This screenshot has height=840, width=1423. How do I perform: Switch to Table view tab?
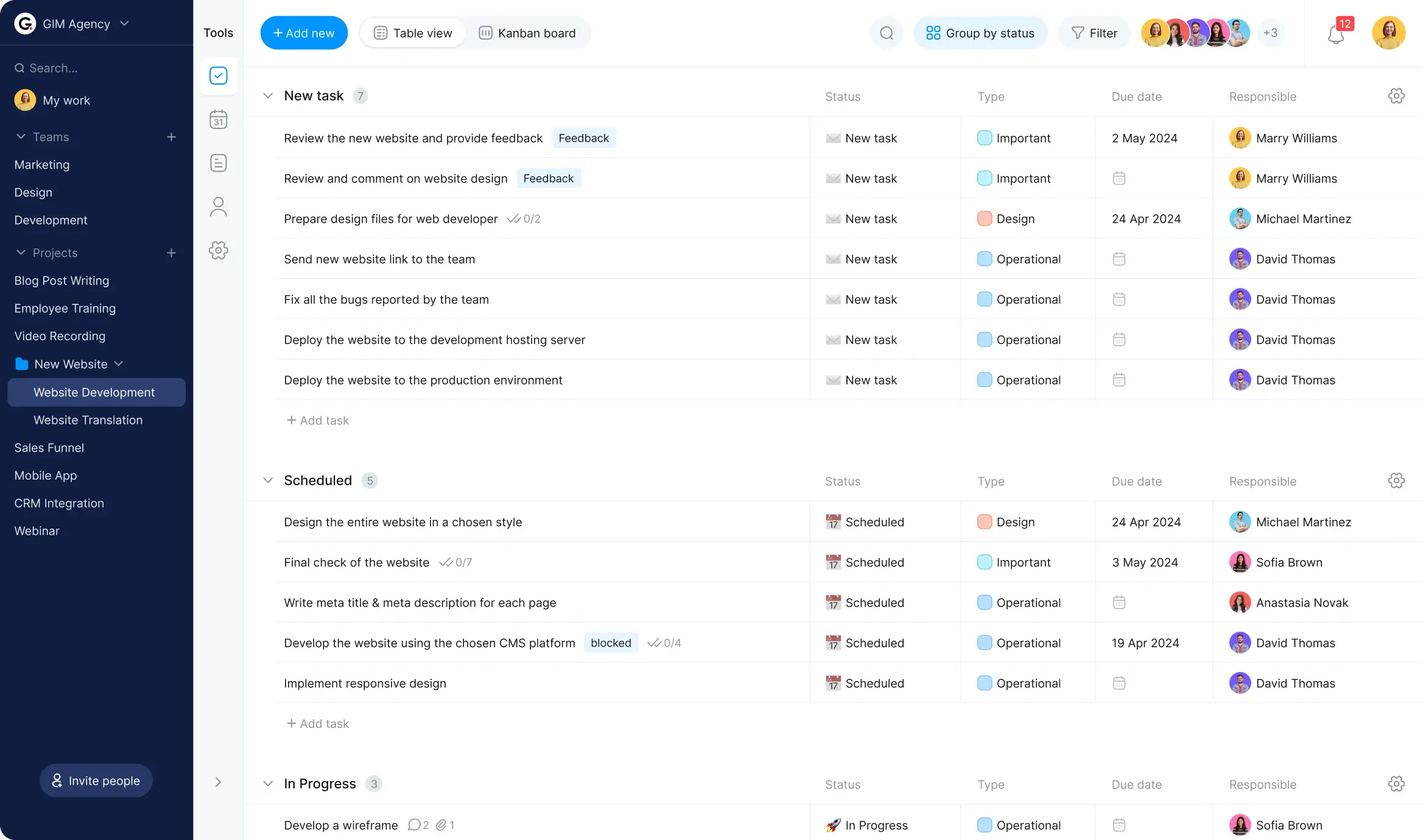pyautogui.click(x=412, y=33)
